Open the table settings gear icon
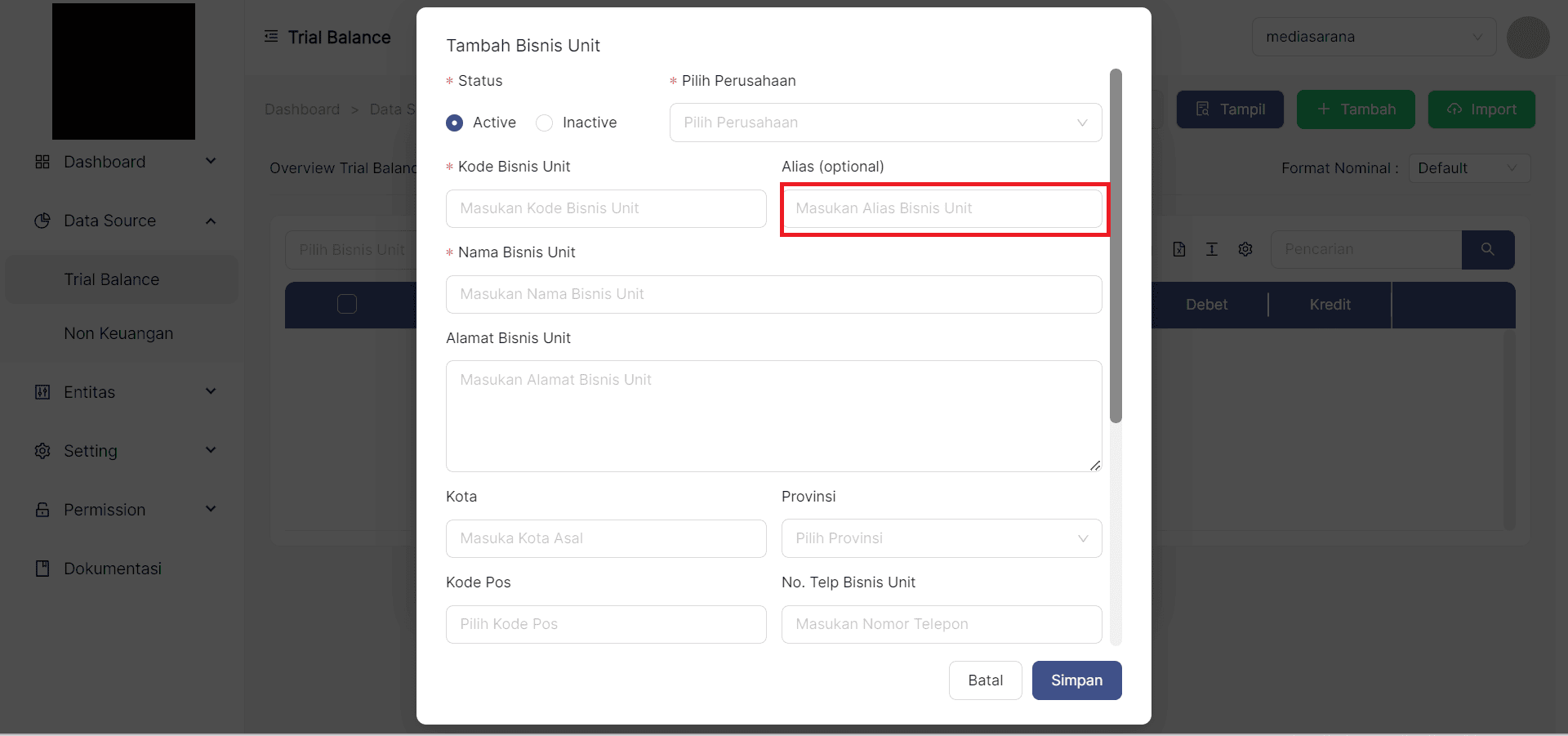Viewport: 1568px width, 736px height. 1245,249
